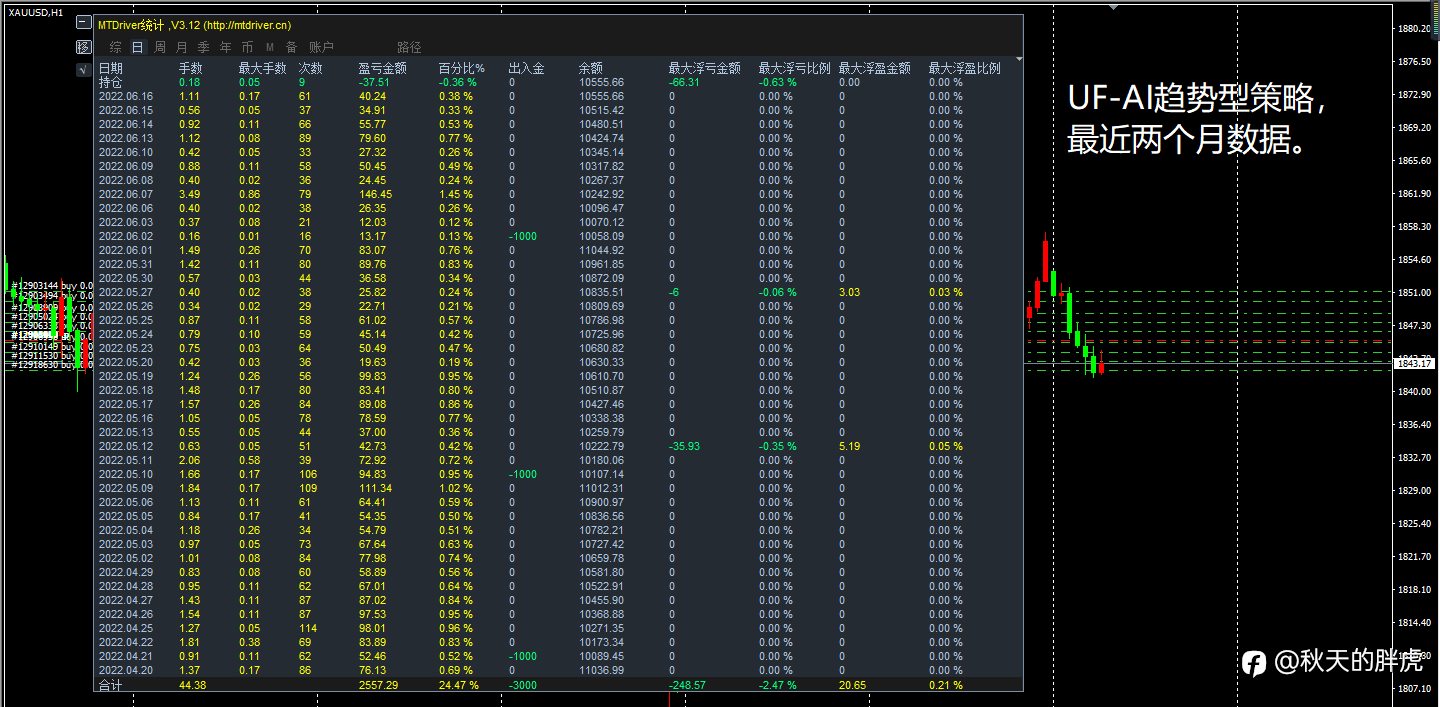Select the 2022.06.02 date row
This screenshot has width=1440, height=707.
pos(125,236)
